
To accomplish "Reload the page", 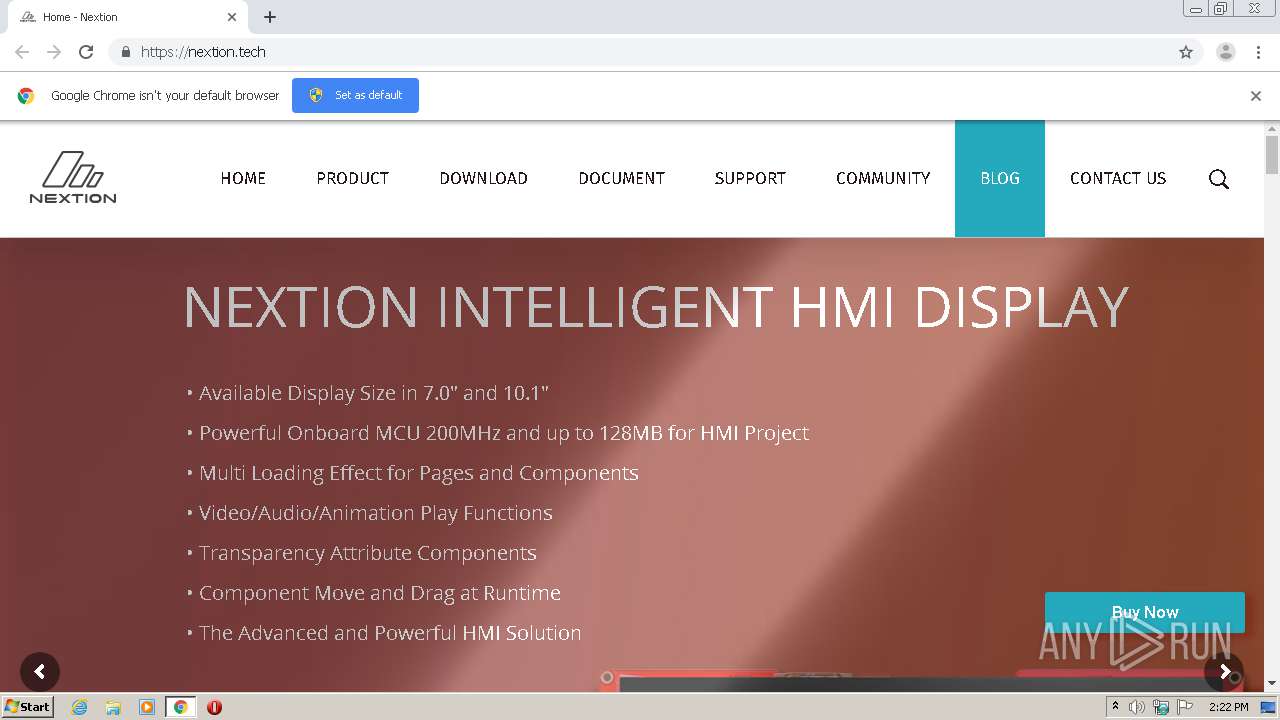I will click(x=86, y=52).
